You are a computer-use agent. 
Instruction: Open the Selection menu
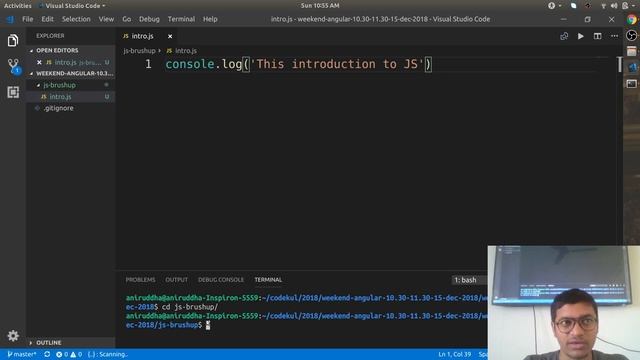click(76, 19)
